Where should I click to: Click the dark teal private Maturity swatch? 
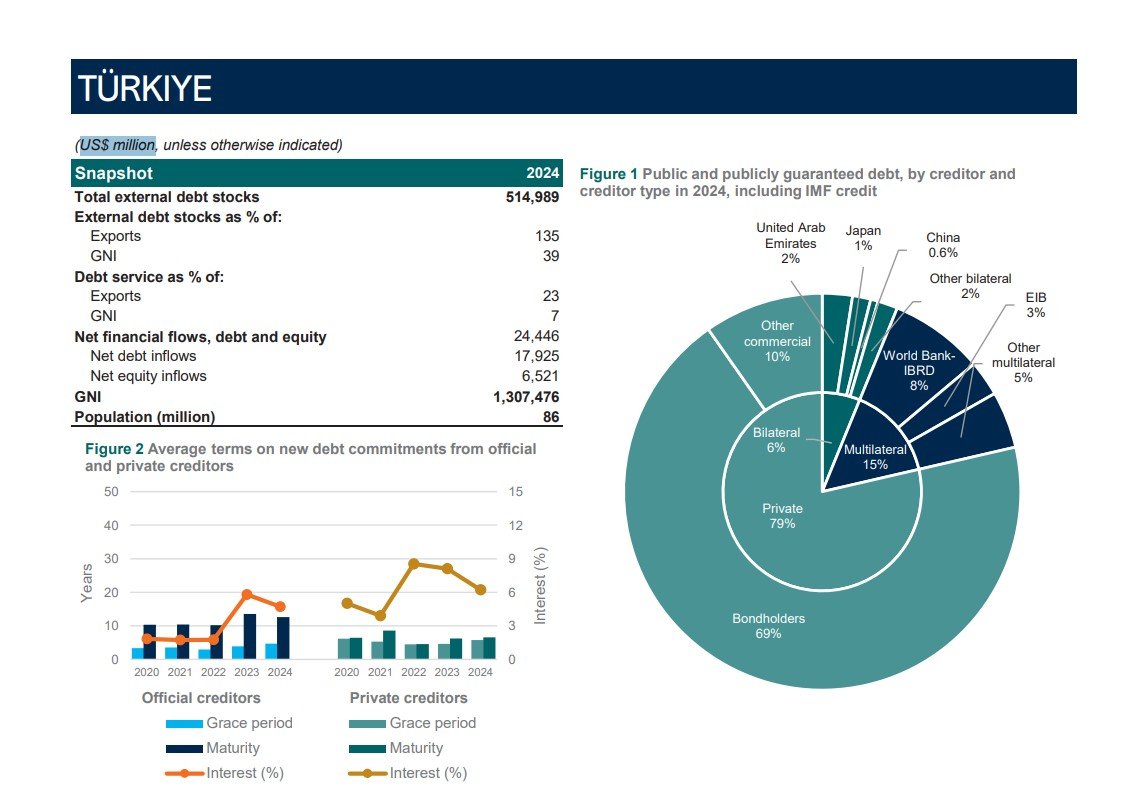pos(367,748)
